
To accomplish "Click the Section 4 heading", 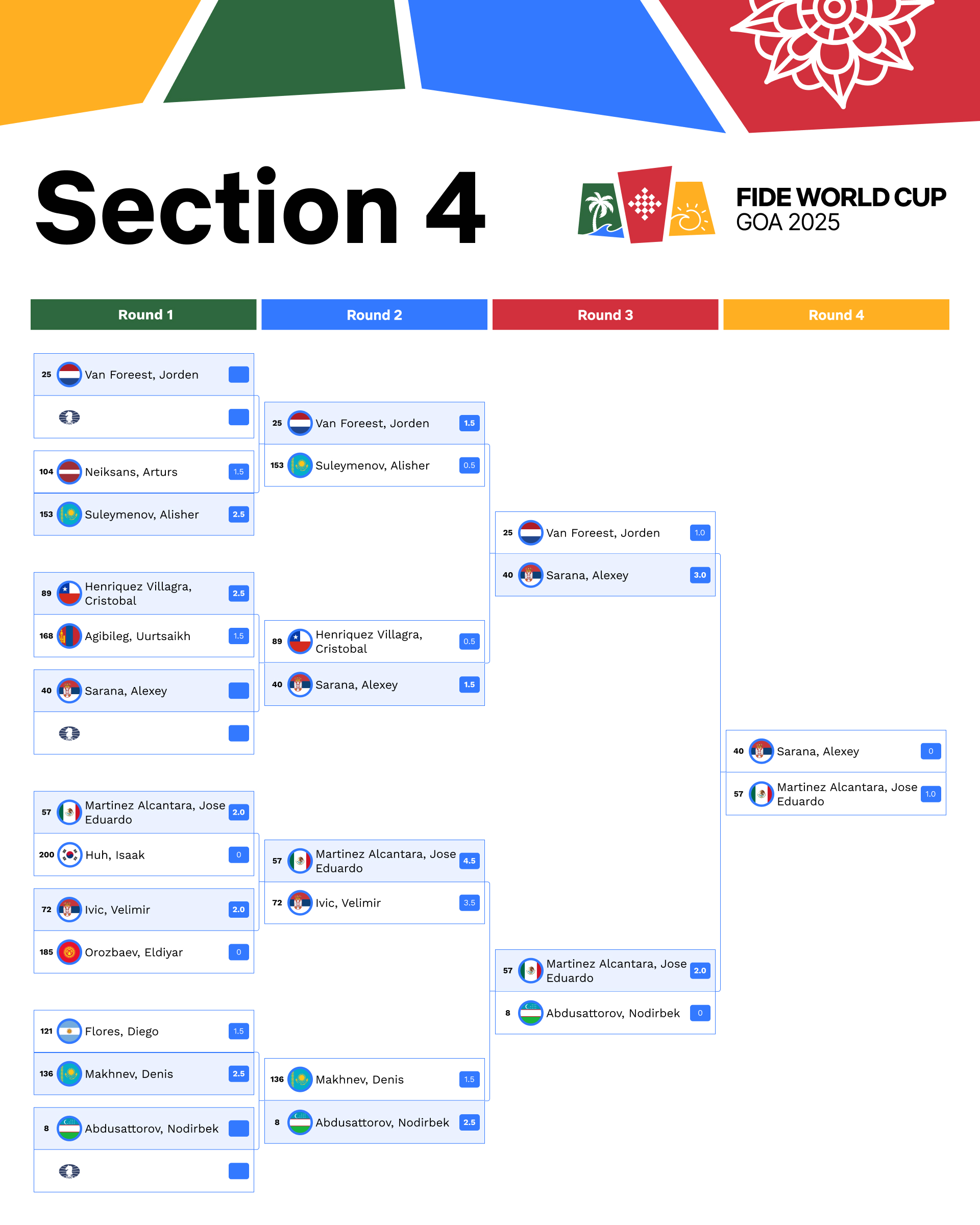I will tap(260, 208).
